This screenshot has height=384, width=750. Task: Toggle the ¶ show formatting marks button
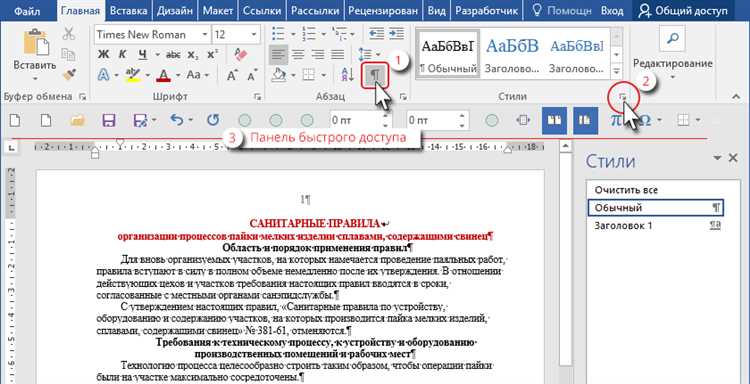coord(376,75)
